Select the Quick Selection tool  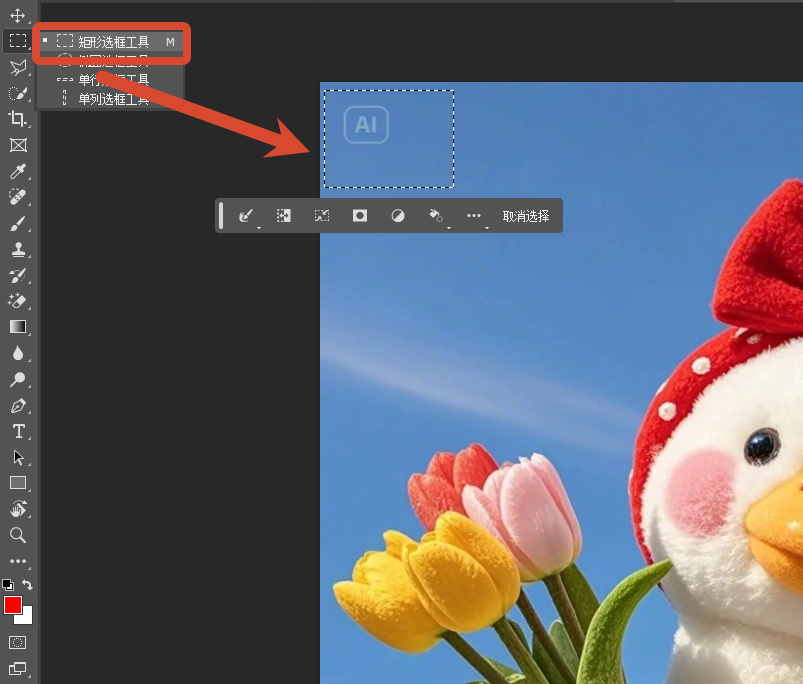click(x=18, y=93)
